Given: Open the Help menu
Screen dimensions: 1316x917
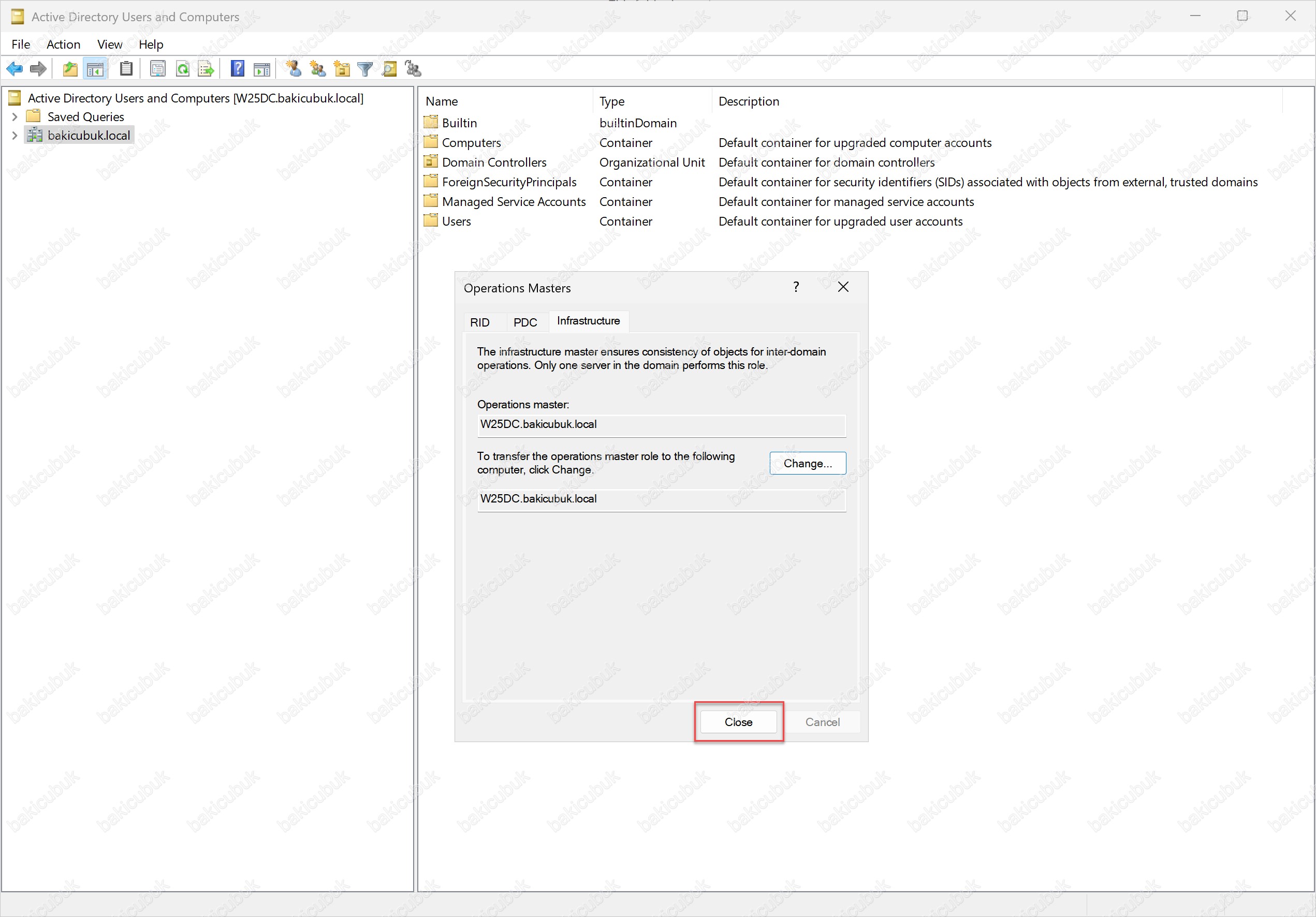Looking at the screenshot, I should tap(151, 44).
